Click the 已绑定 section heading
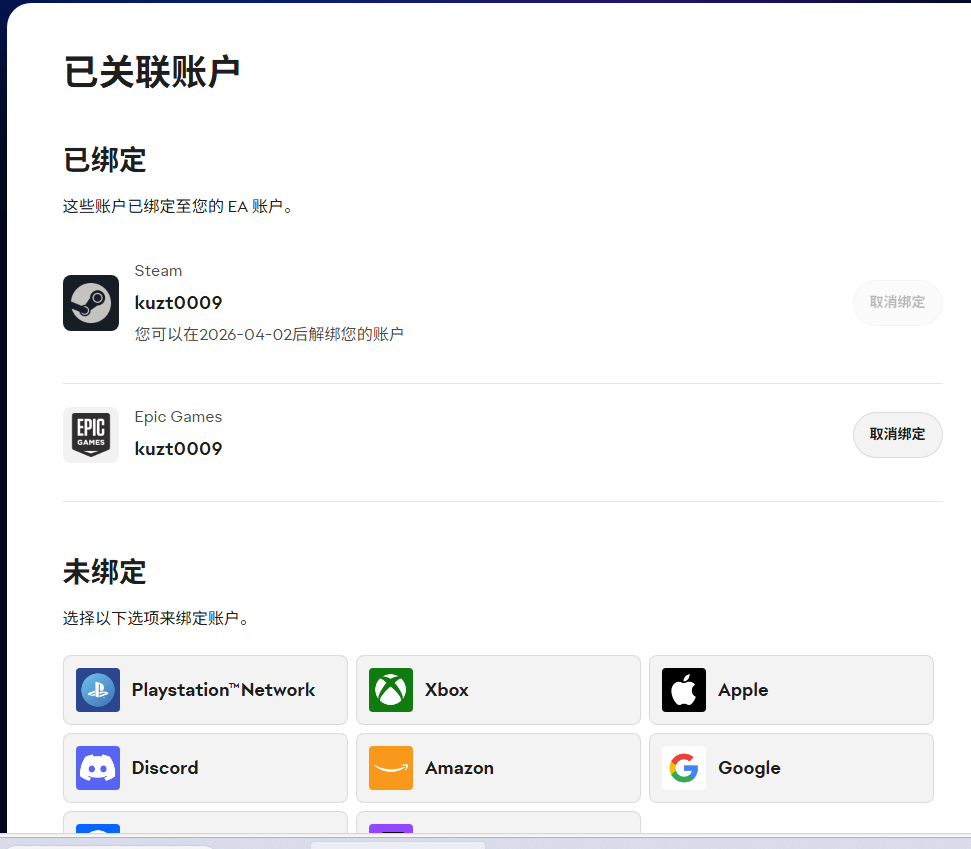 [105, 160]
